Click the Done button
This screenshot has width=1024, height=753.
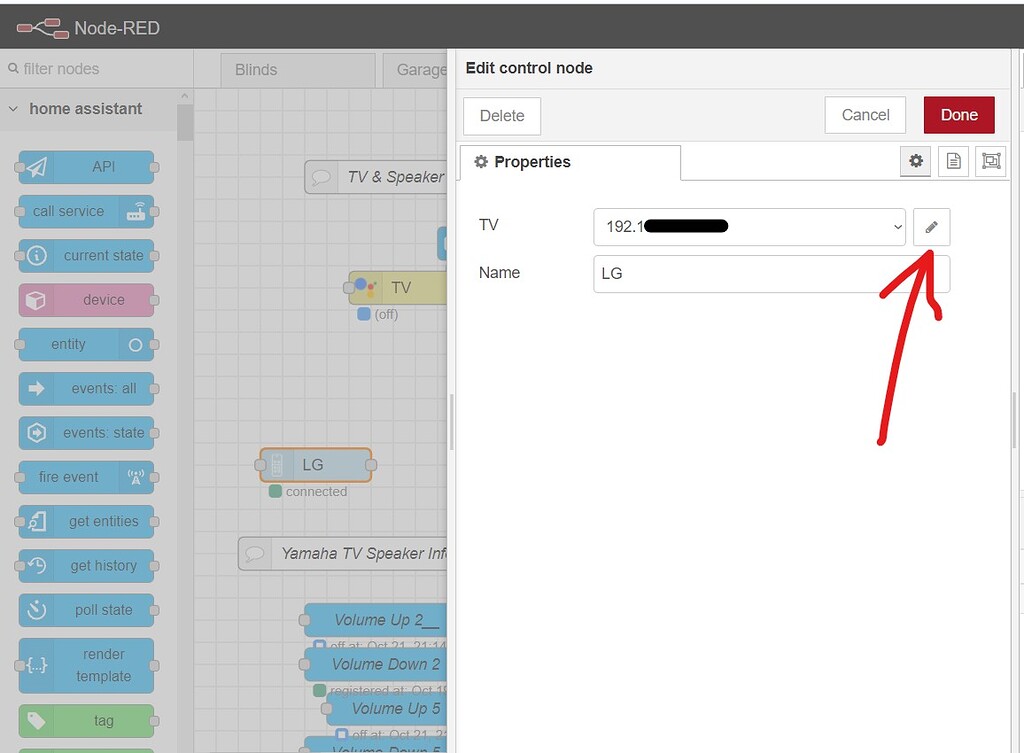(959, 115)
